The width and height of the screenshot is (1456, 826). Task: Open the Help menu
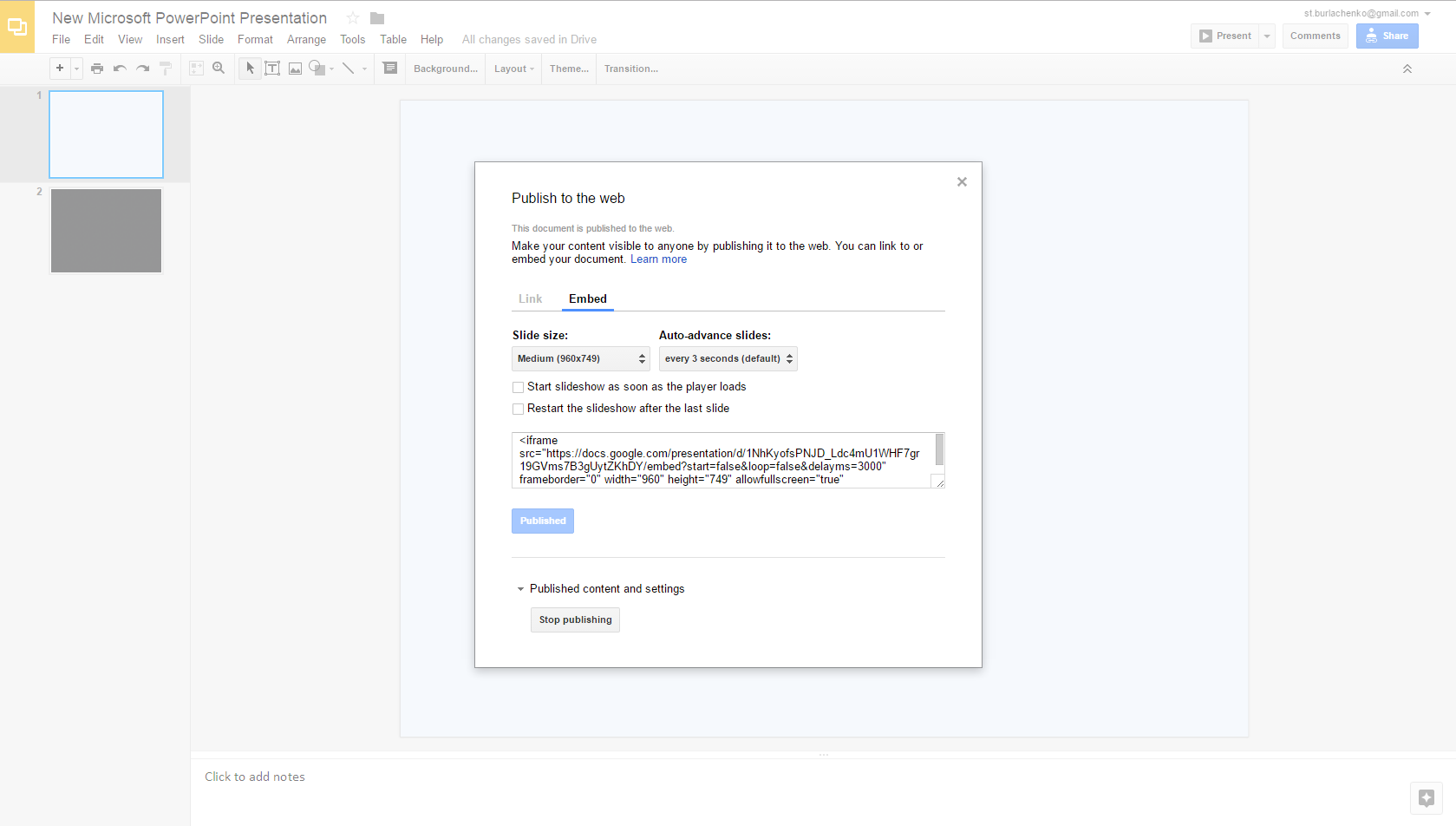click(432, 39)
